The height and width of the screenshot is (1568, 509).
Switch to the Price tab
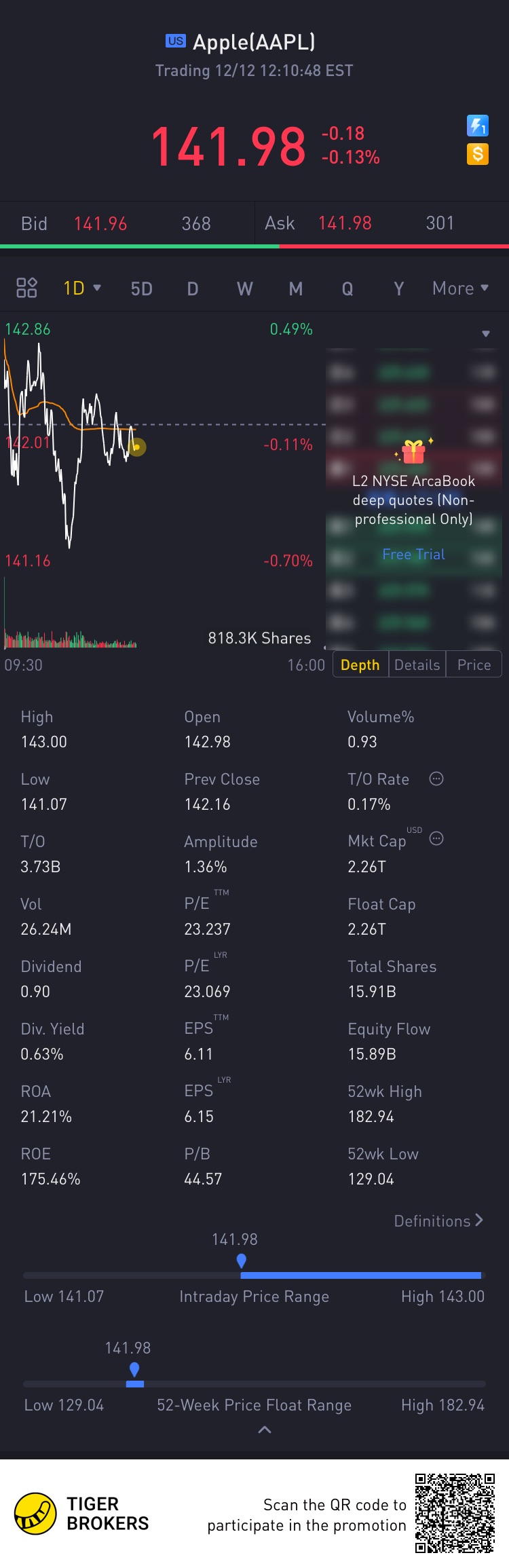point(474,665)
